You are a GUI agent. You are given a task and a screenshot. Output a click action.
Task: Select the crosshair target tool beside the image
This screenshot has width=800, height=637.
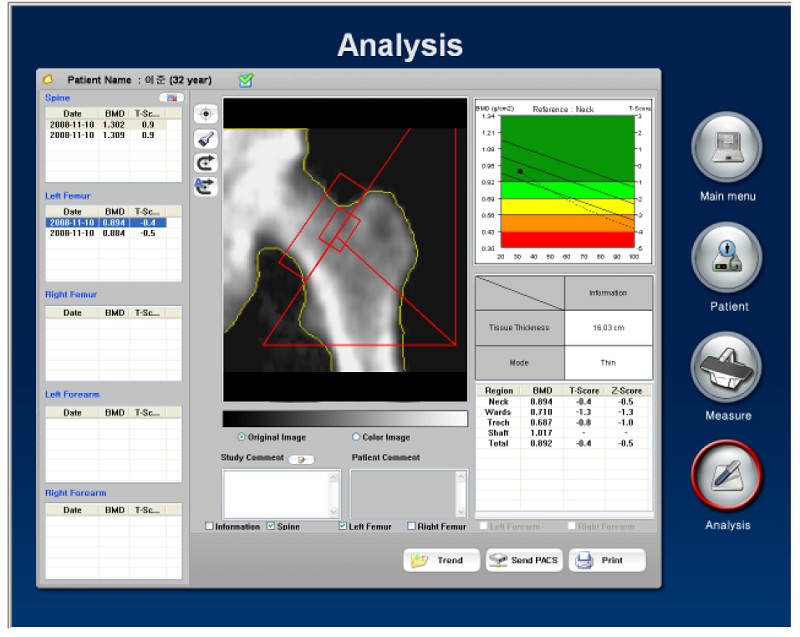205,115
